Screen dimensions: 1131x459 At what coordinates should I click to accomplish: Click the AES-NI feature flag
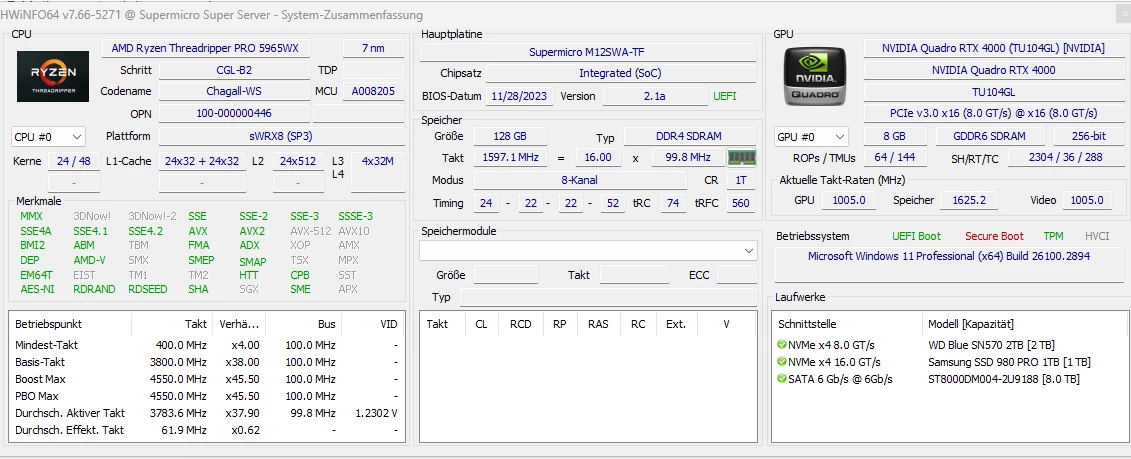37,289
